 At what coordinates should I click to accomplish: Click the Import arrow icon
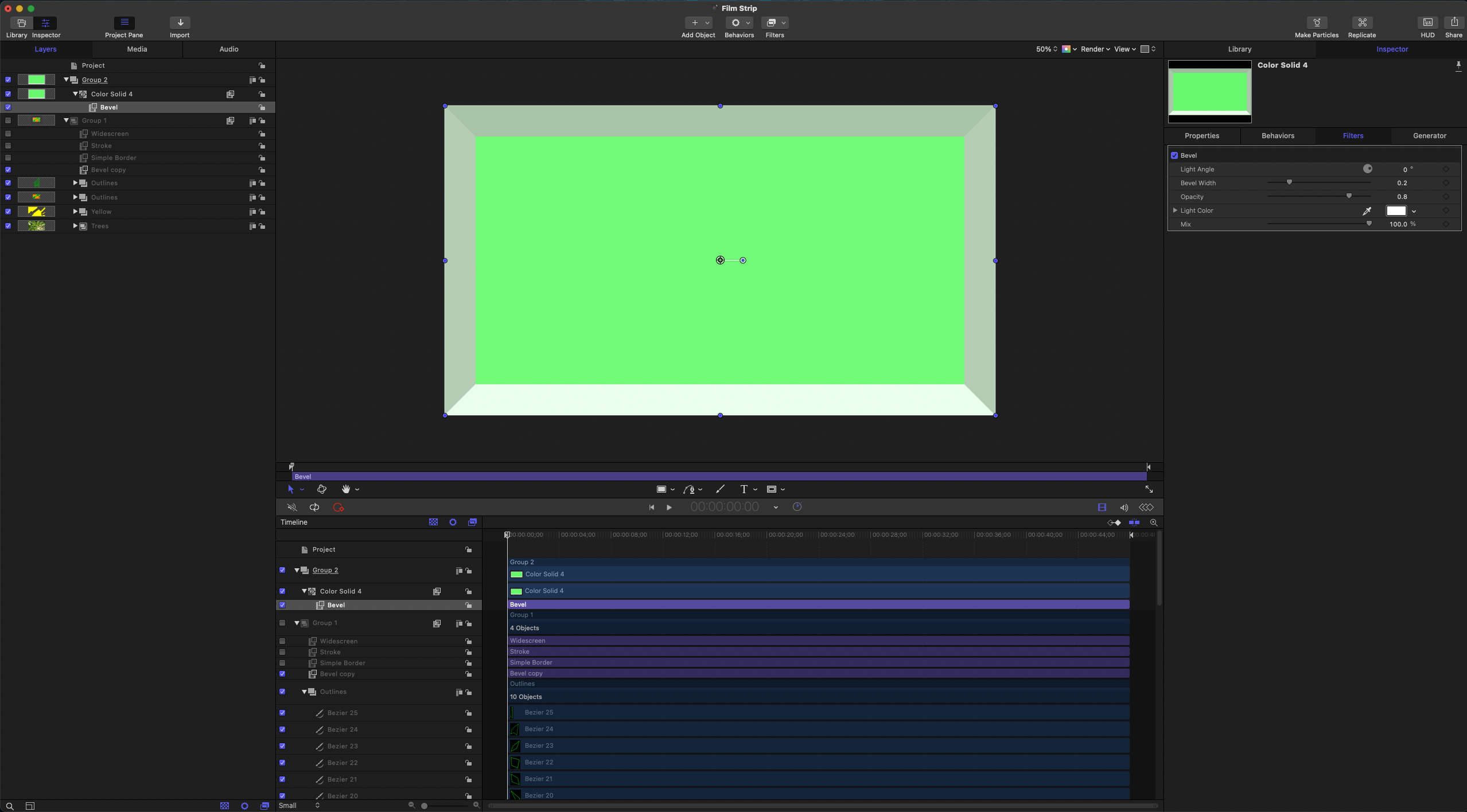pyautogui.click(x=180, y=23)
